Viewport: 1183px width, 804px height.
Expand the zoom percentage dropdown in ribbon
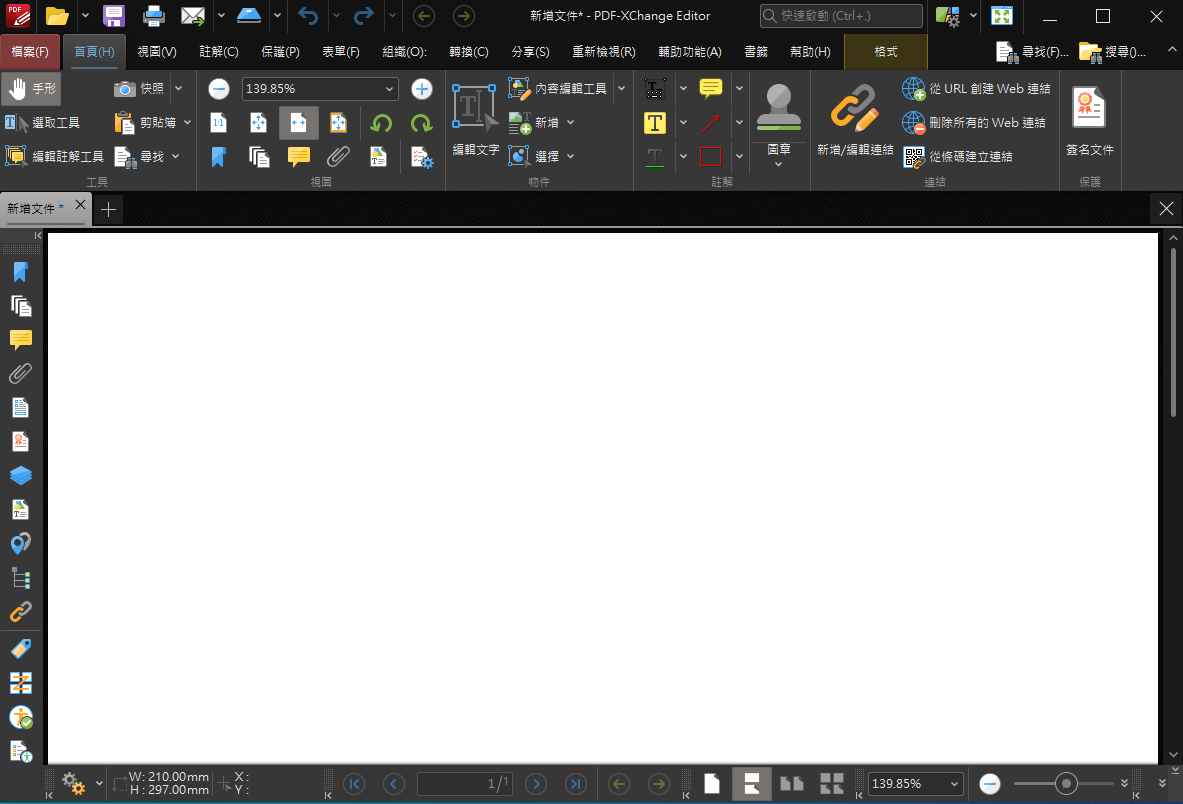click(x=388, y=89)
